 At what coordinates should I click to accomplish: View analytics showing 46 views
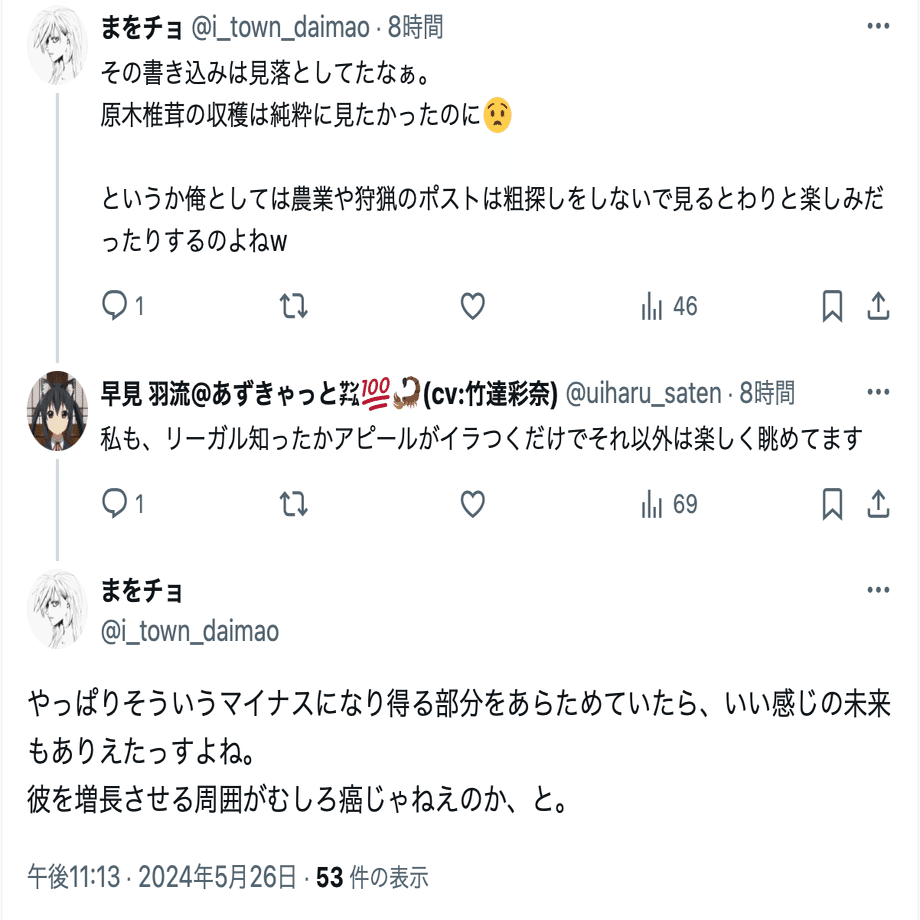tap(669, 307)
